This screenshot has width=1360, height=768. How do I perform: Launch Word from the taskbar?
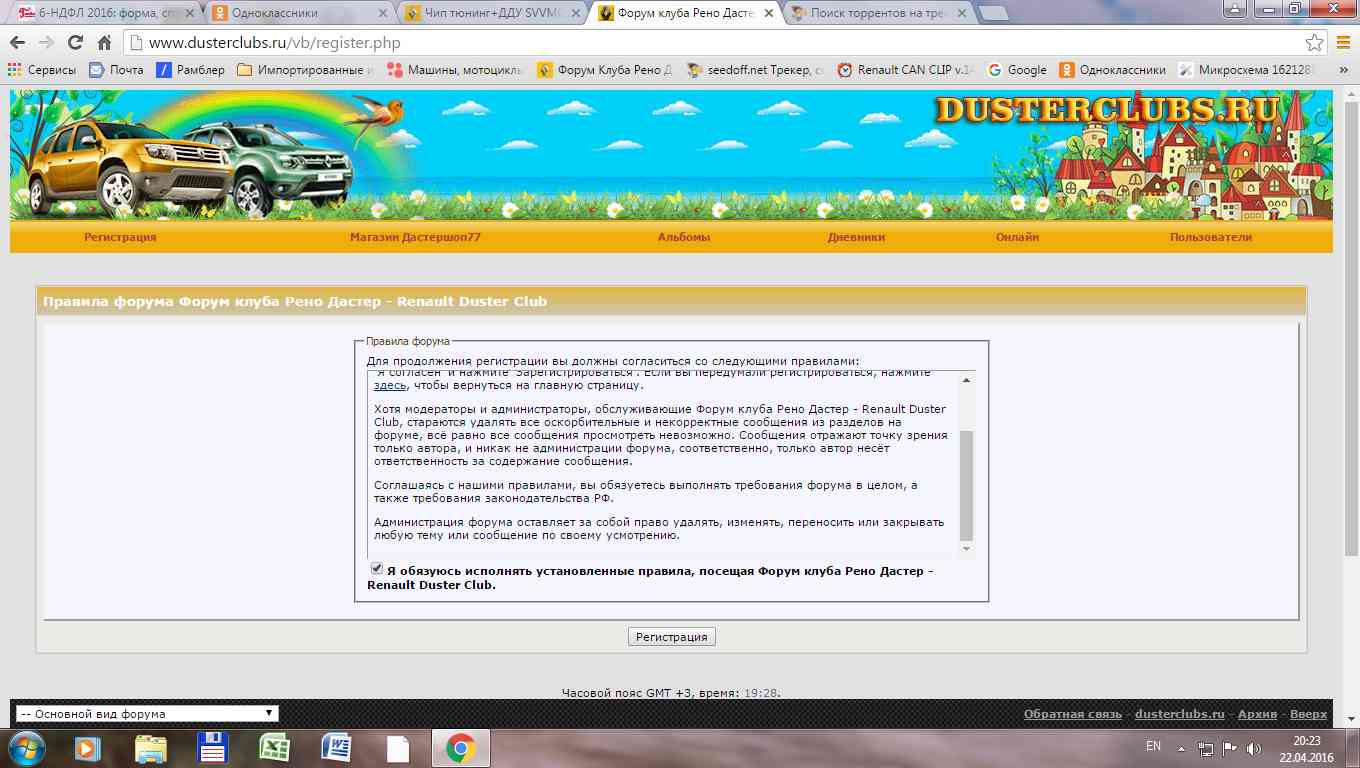336,748
